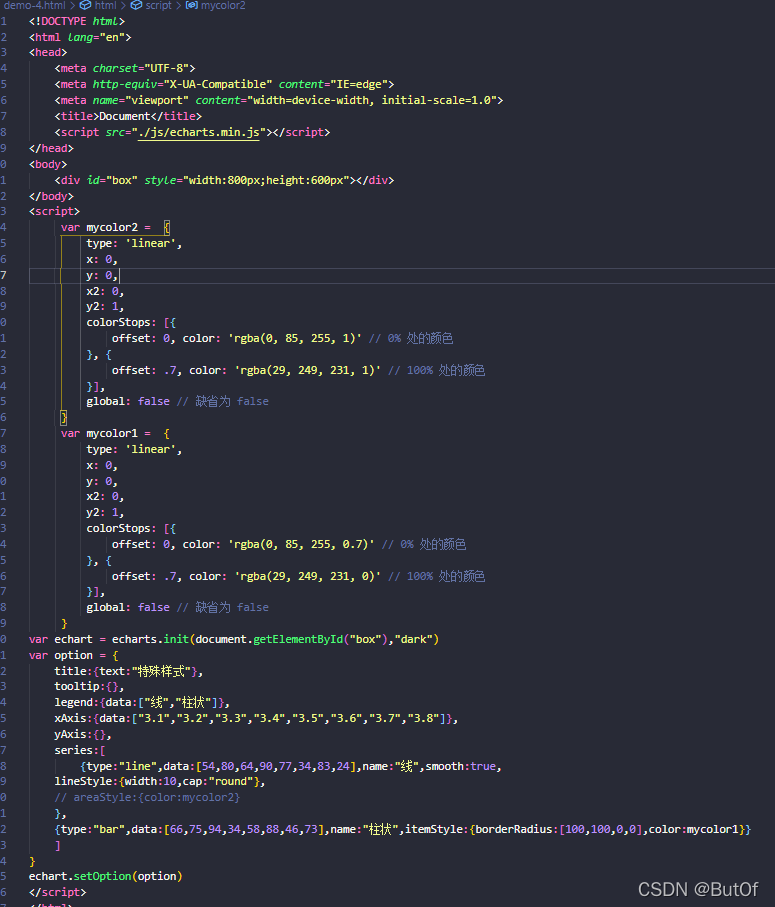Image resolution: width=775 pixels, height=907 pixels.
Task: Click the closing </head> tag
Action: (51, 149)
